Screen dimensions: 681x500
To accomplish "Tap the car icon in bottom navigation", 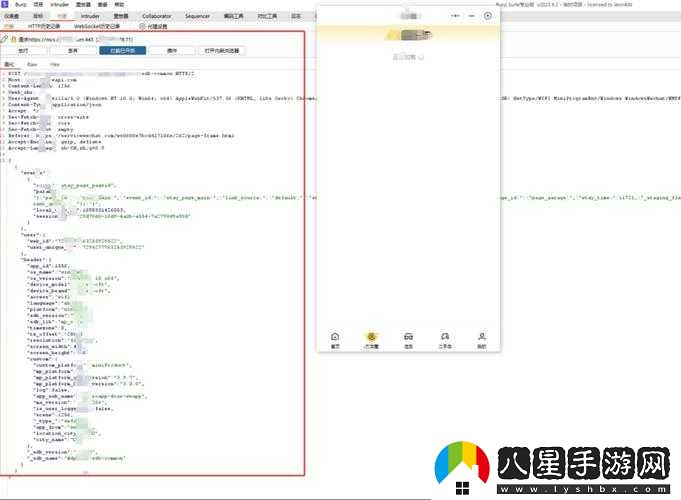I will pyautogui.click(x=408, y=337).
